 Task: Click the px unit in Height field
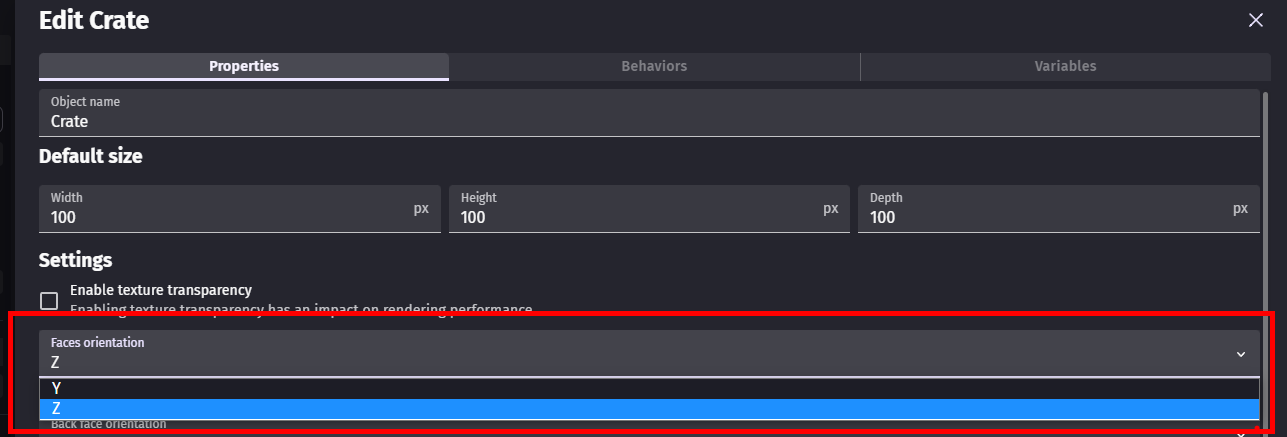[x=831, y=209]
